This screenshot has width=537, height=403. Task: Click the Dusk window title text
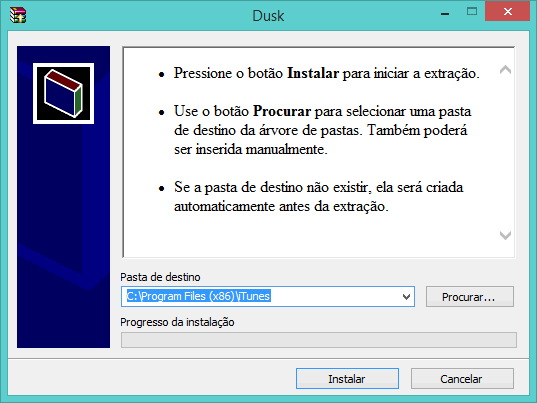click(x=268, y=16)
